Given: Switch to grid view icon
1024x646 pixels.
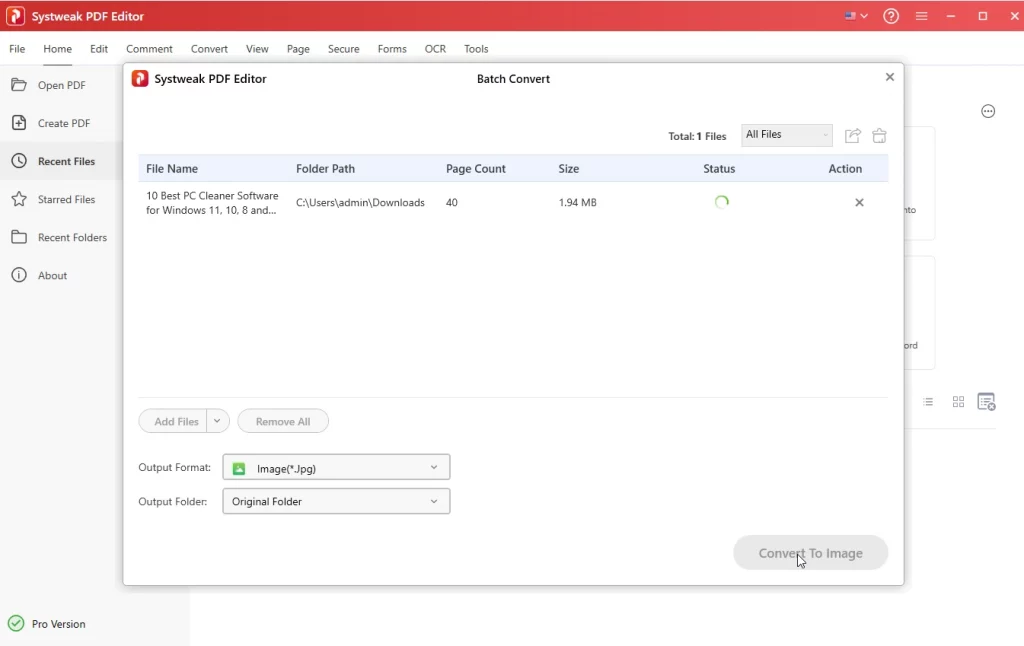Looking at the screenshot, I should [958, 402].
